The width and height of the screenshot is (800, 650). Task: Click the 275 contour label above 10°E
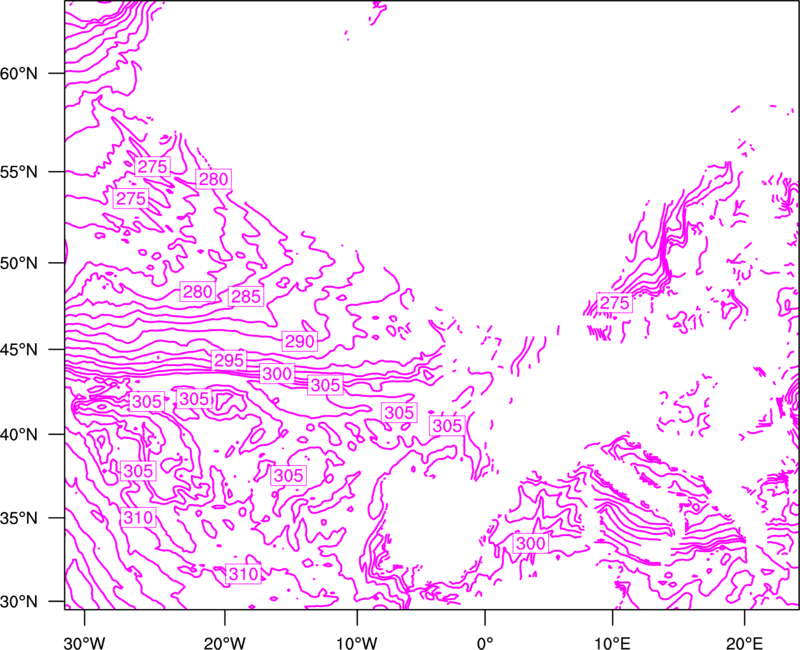(615, 303)
